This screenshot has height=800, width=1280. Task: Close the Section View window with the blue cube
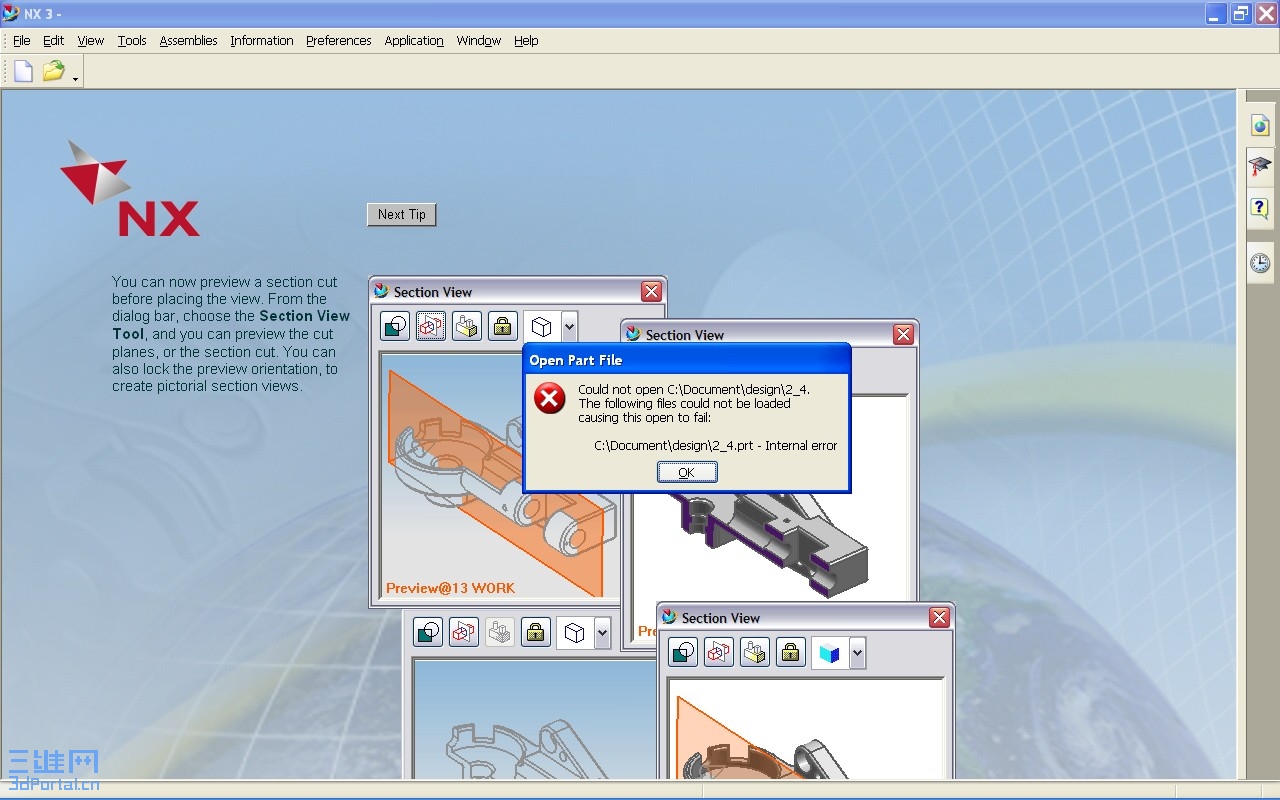tap(939, 617)
